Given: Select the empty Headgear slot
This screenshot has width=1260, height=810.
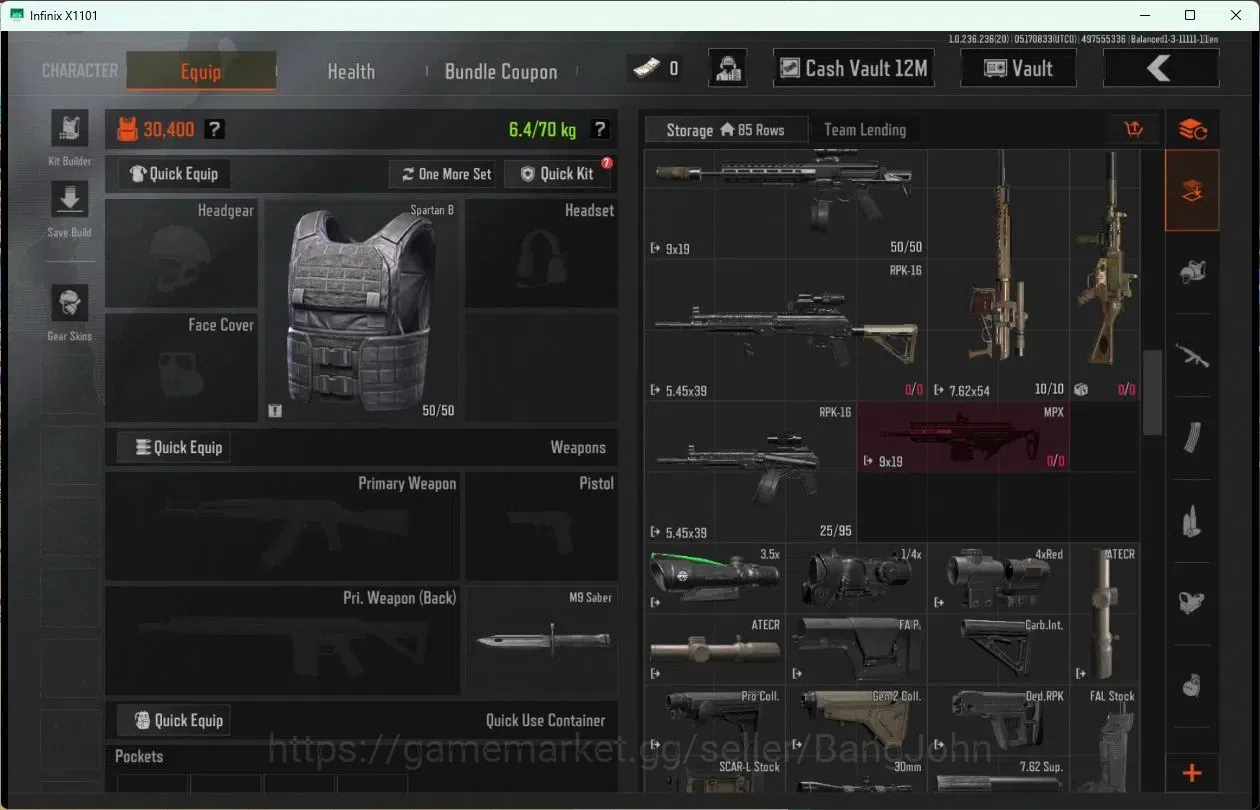Looking at the screenshot, I should 182,254.
